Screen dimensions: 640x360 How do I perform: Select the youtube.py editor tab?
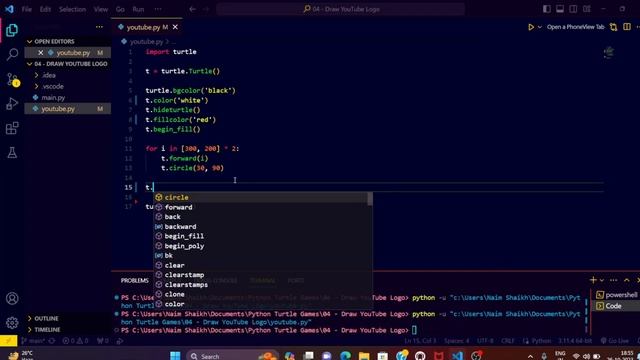pyautogui.click(x=147, y=27)
